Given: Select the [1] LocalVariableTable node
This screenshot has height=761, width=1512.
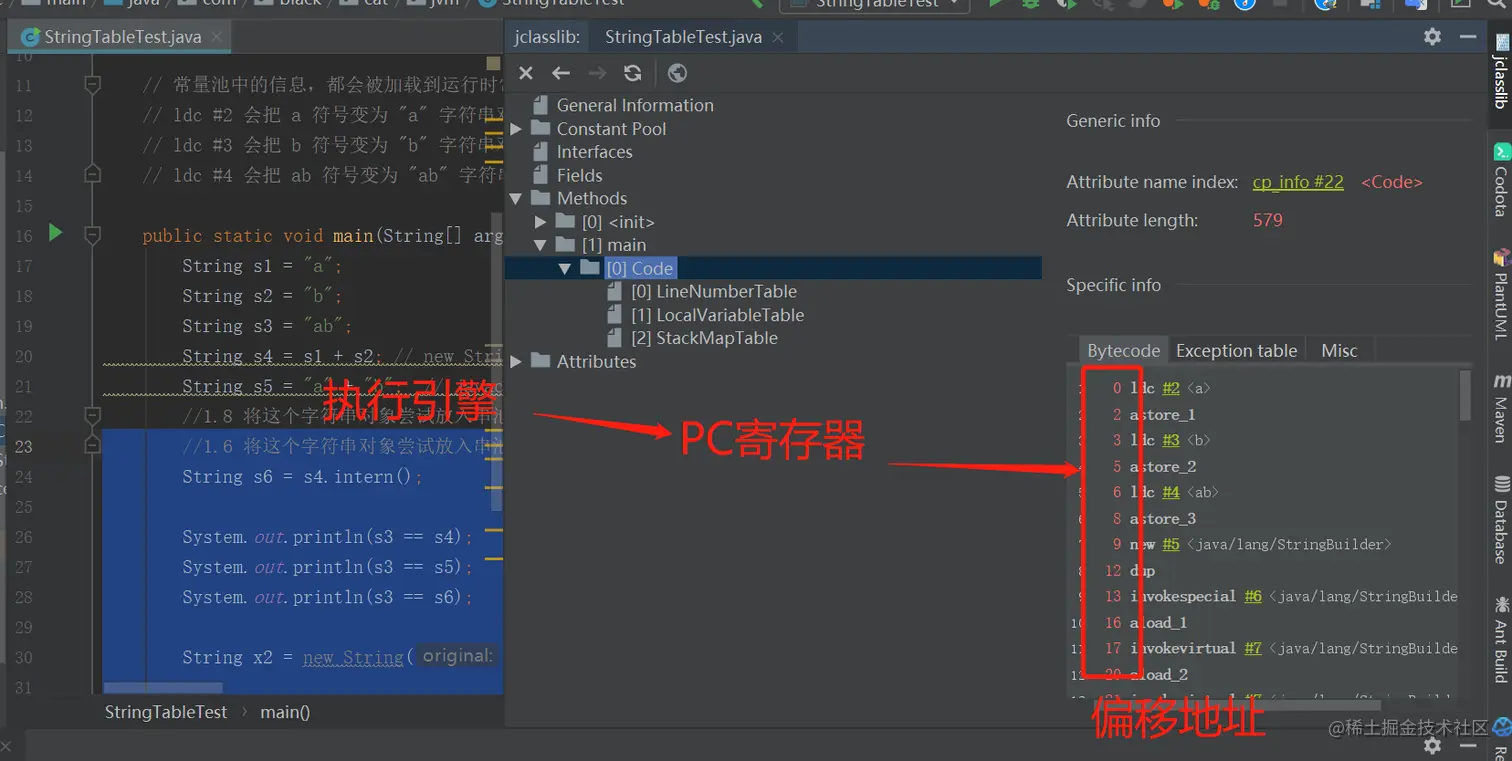Looking at the screenshot, I should point(717,315).
